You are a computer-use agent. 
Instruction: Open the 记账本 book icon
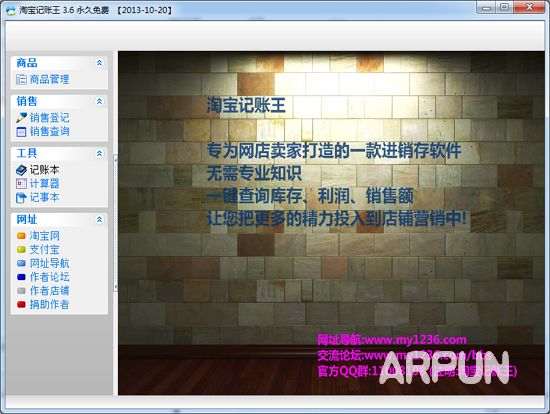pyautogui.click(x=21, y=170)
